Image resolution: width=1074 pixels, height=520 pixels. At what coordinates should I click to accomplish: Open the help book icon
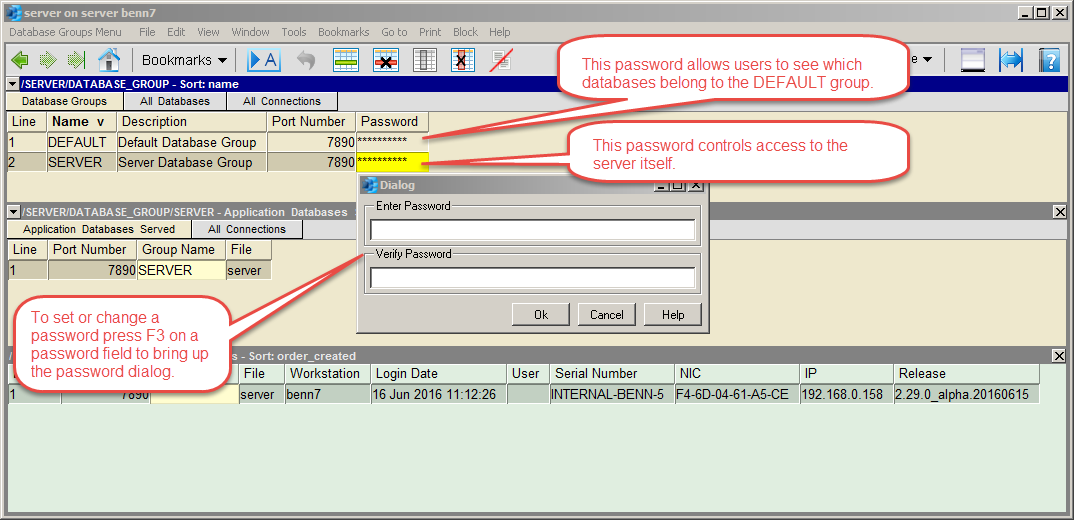(x=1049, y=60)
